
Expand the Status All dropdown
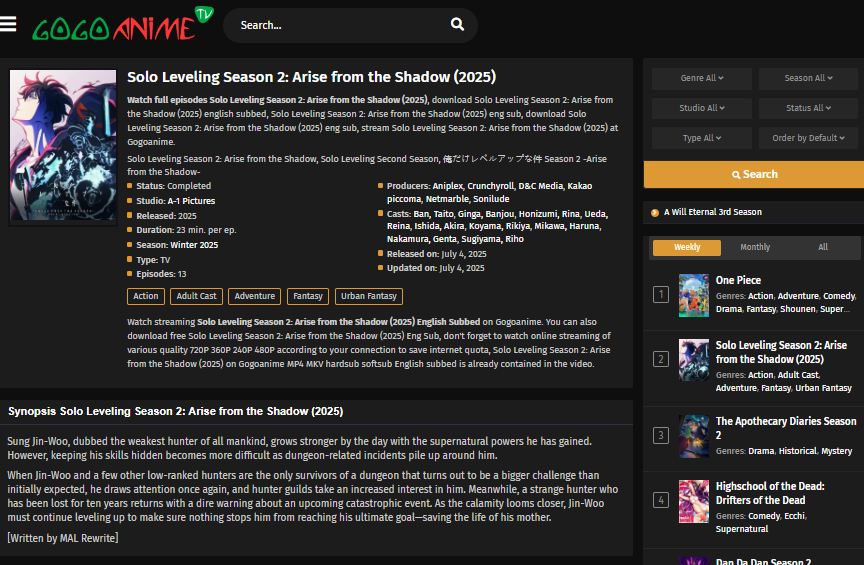pyautogui.click(x=808, y=108)
